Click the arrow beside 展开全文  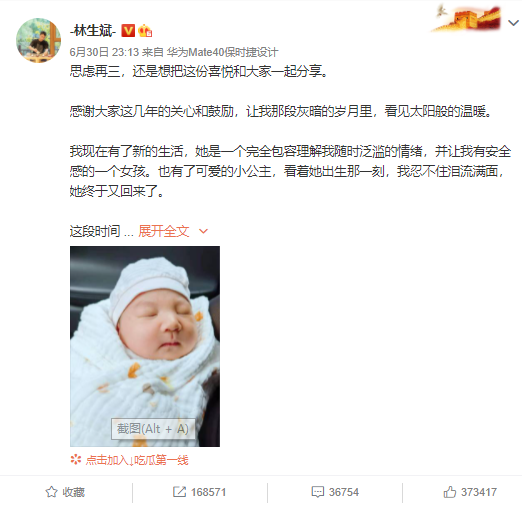tap(203, 231)
